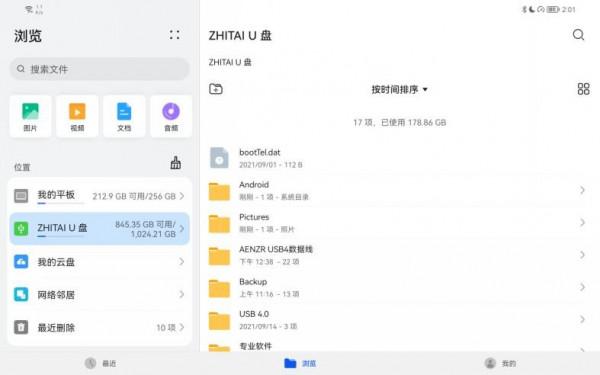This screenshot has width=600, height=375.
Task: Open Android folder via its right chevron
Action: pos(582,190)
